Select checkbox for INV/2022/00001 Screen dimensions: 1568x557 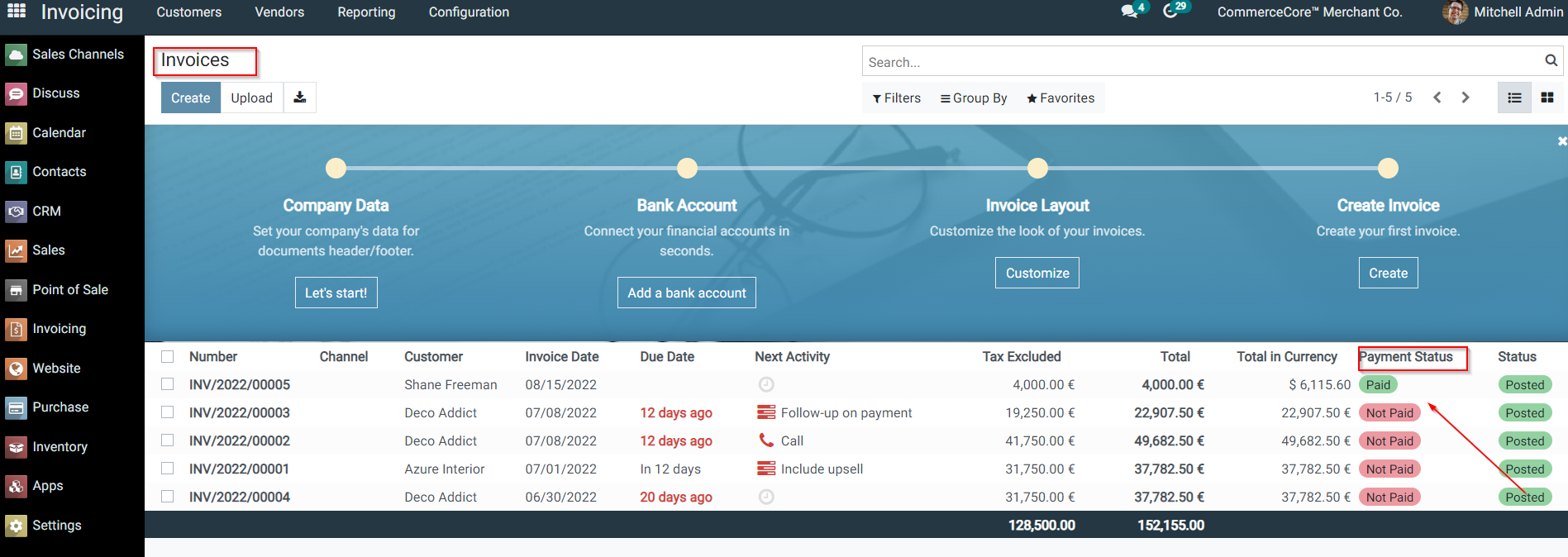pyautogui.click(x=168, y=469)
